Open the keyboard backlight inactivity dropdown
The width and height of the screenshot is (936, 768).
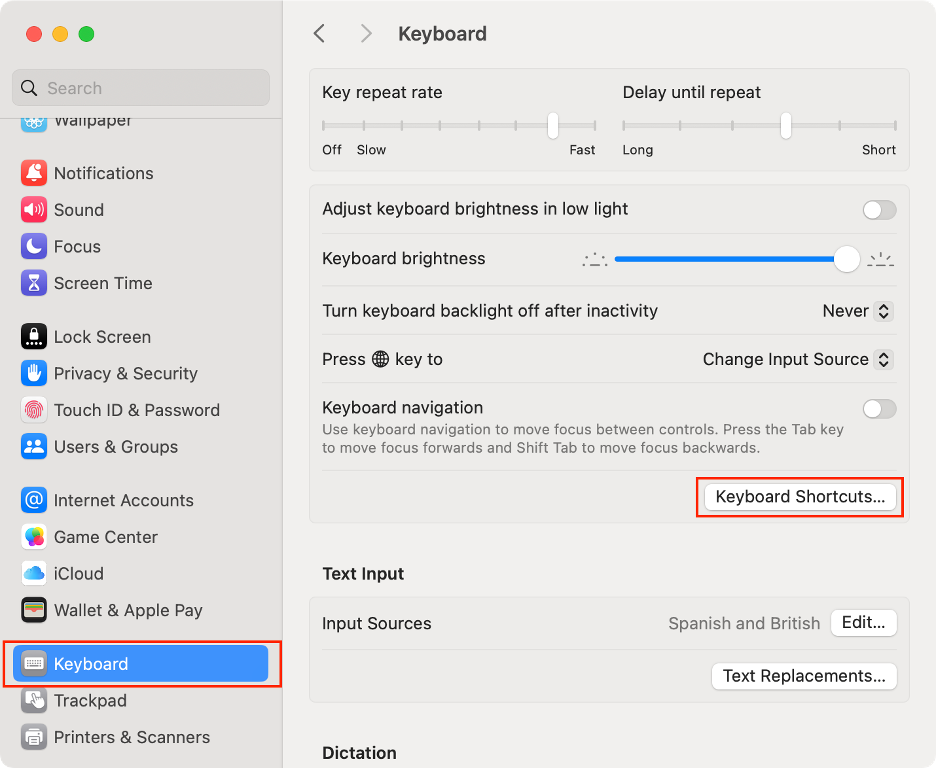point(857,311)
